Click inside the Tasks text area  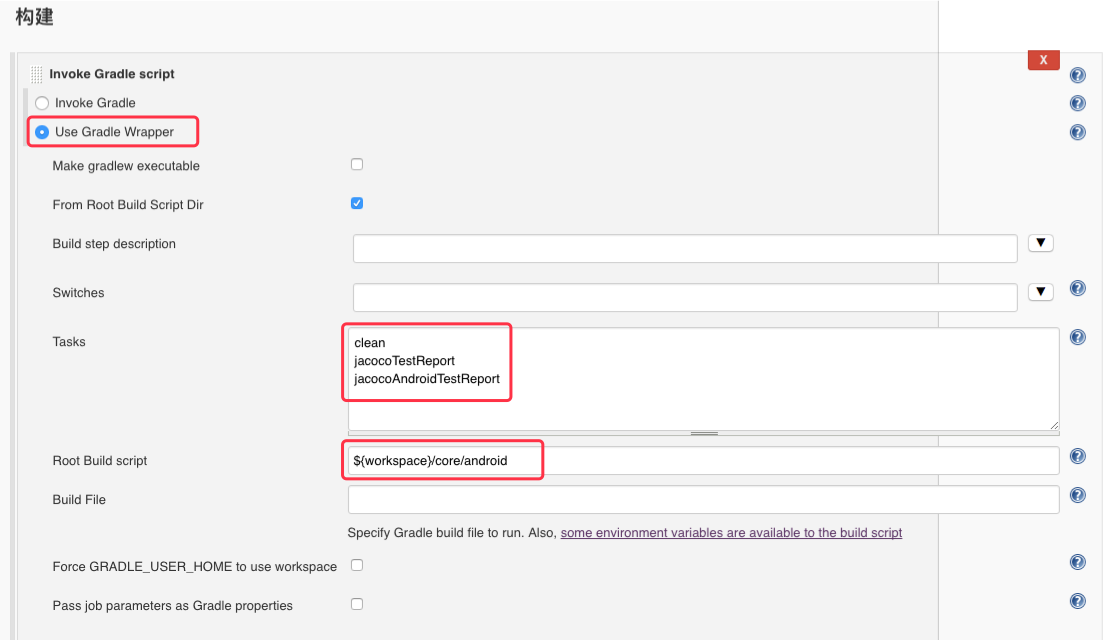(x=704, y=378)
